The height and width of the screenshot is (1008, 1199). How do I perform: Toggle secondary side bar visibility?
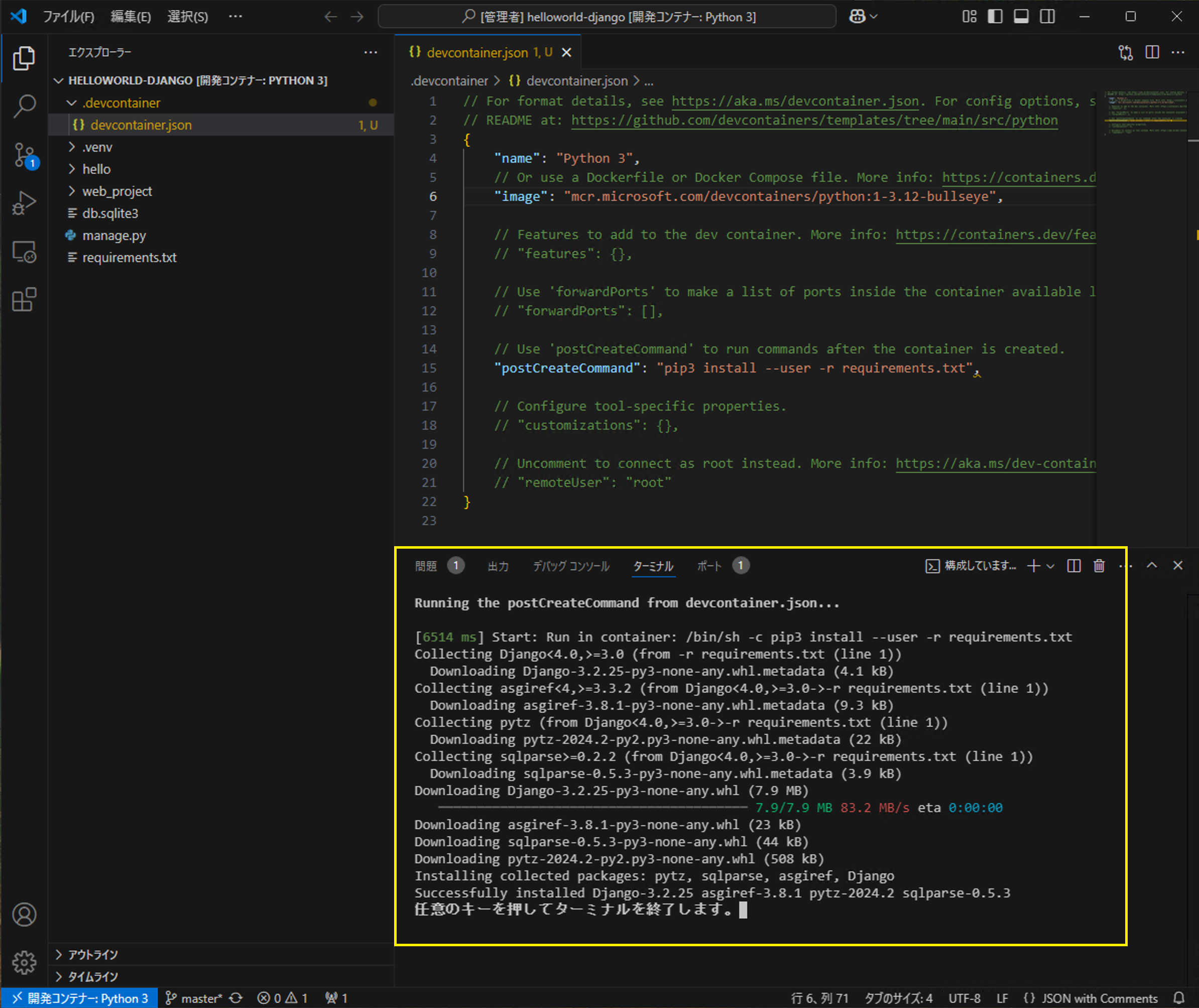pos(1047,17)
